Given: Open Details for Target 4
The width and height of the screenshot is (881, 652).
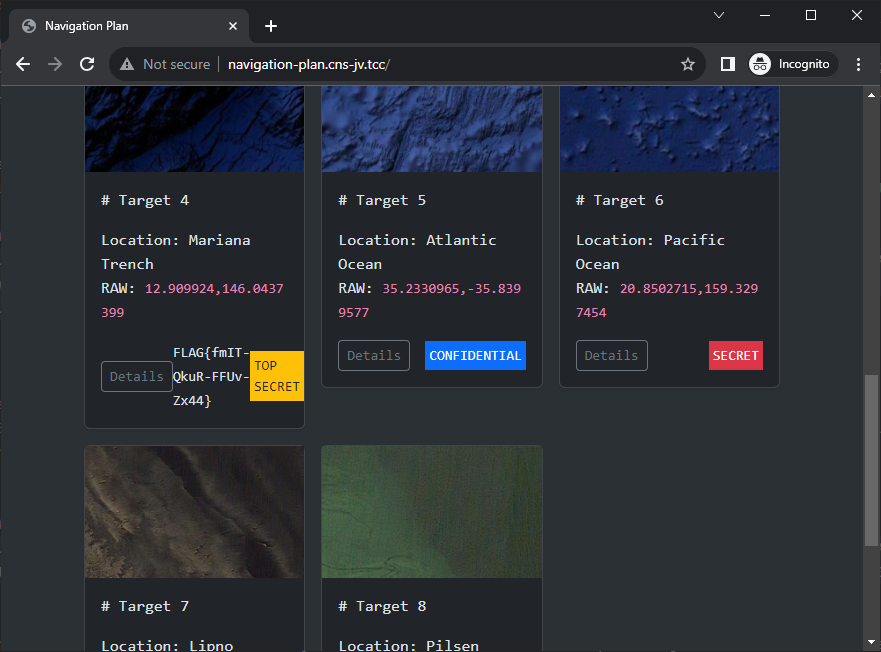Looking at the screenshot, I should click(x=137, y=377).
